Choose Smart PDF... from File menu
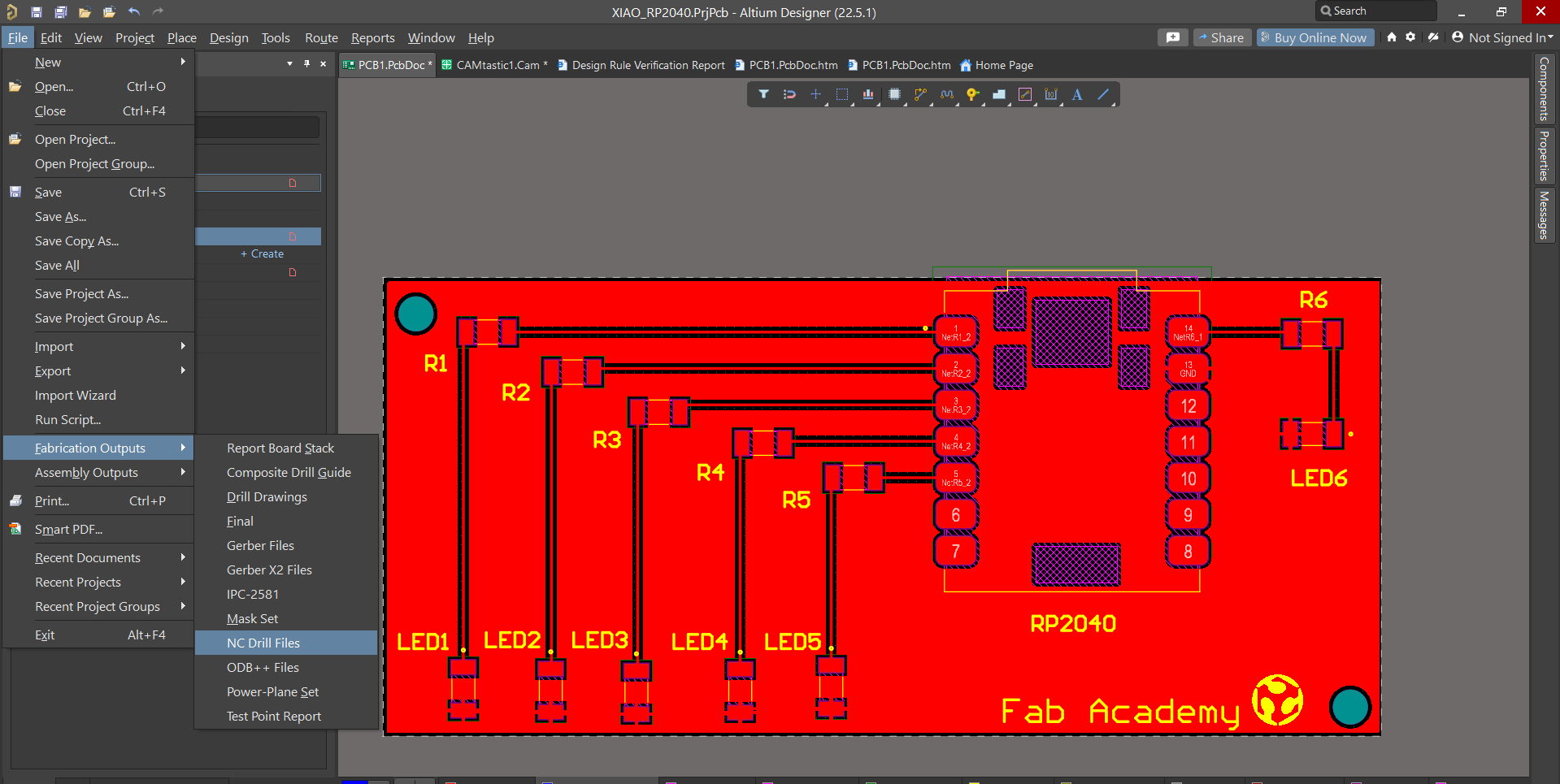This screenshot has width=1560, height=784. [98, 529]
